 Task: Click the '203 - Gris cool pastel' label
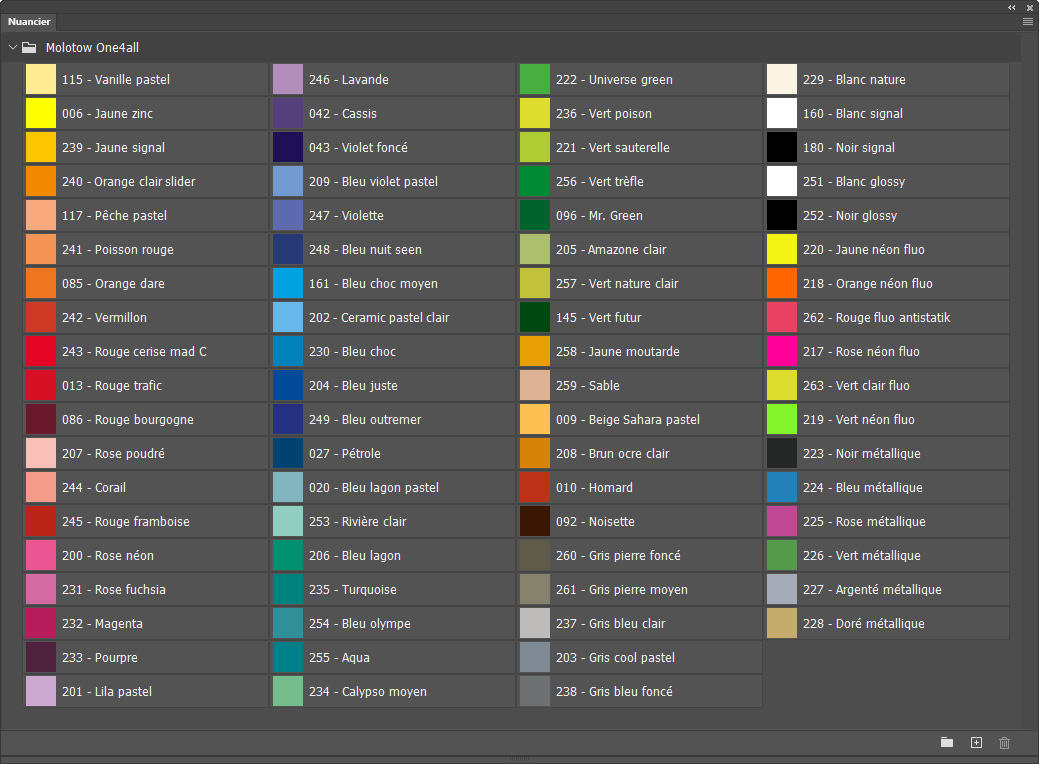coord(616,658)
